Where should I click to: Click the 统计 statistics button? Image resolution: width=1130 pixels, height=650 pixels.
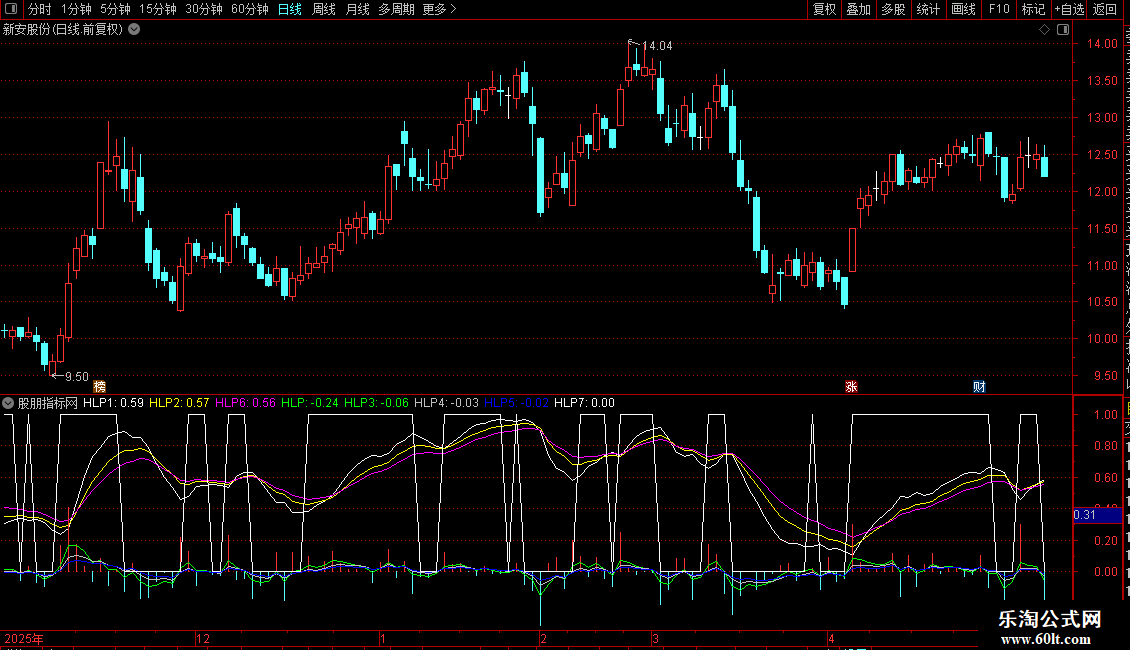click(927, 9)
